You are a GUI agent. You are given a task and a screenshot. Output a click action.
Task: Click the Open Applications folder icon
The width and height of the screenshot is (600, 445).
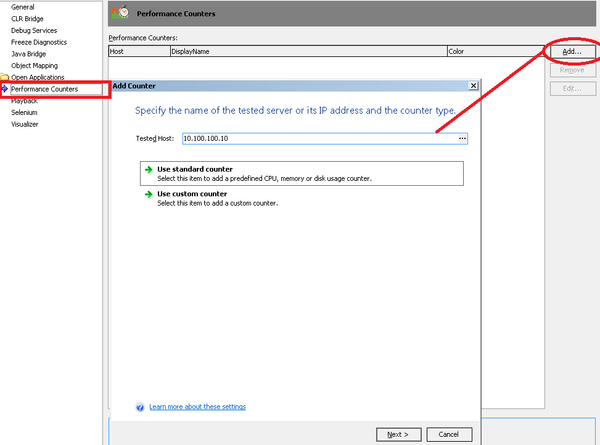point(4,77)
